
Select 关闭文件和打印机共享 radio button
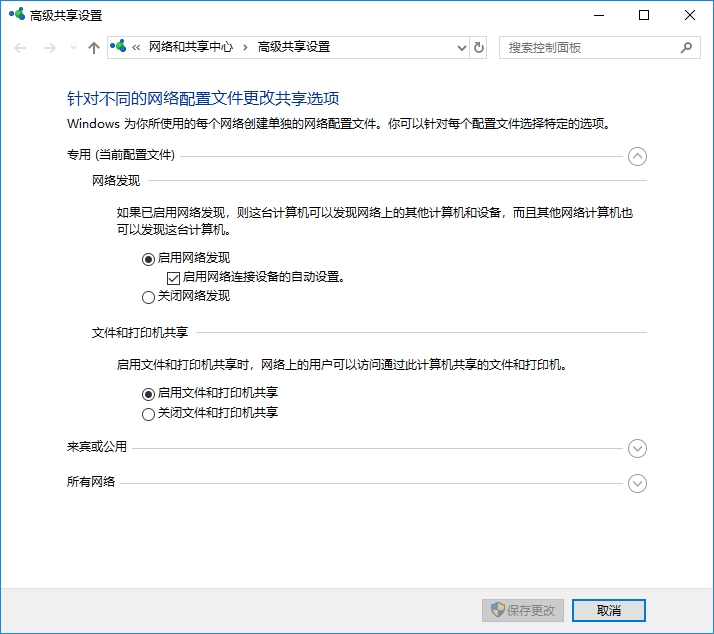point(148,414)
